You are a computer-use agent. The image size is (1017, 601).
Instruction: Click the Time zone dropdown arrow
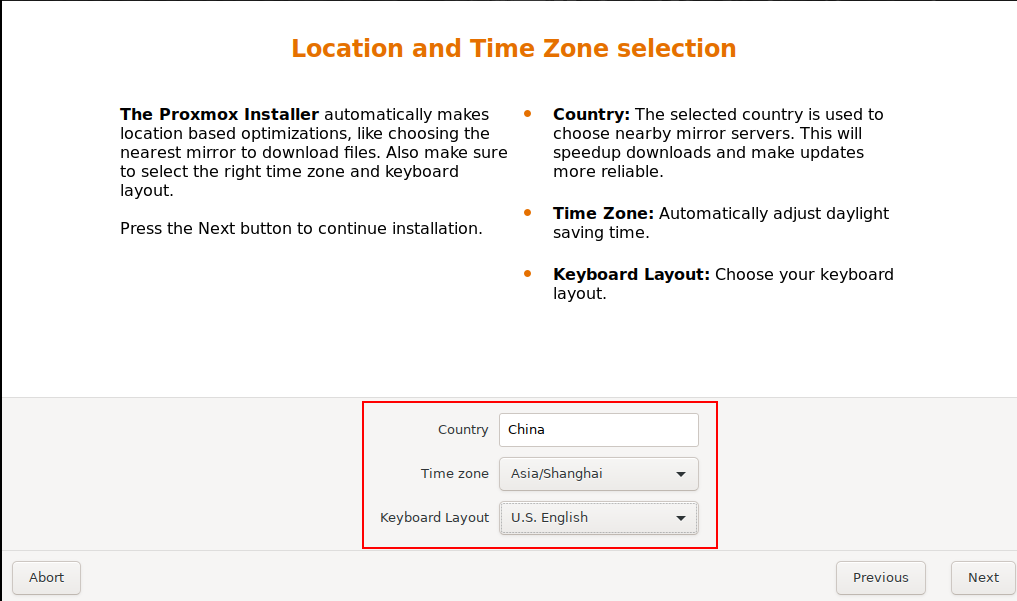(x=680, y=474)
